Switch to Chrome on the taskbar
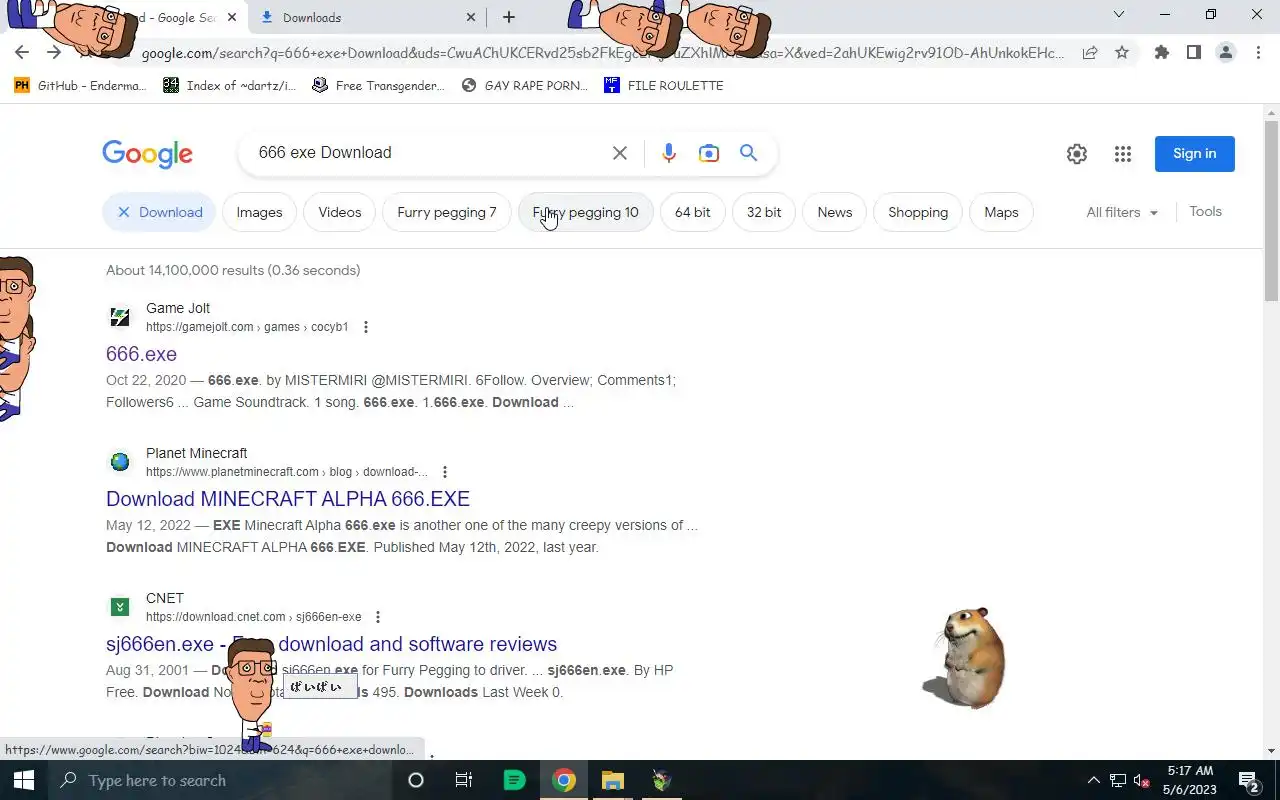The image size is (1280, 800). (564, 780)
